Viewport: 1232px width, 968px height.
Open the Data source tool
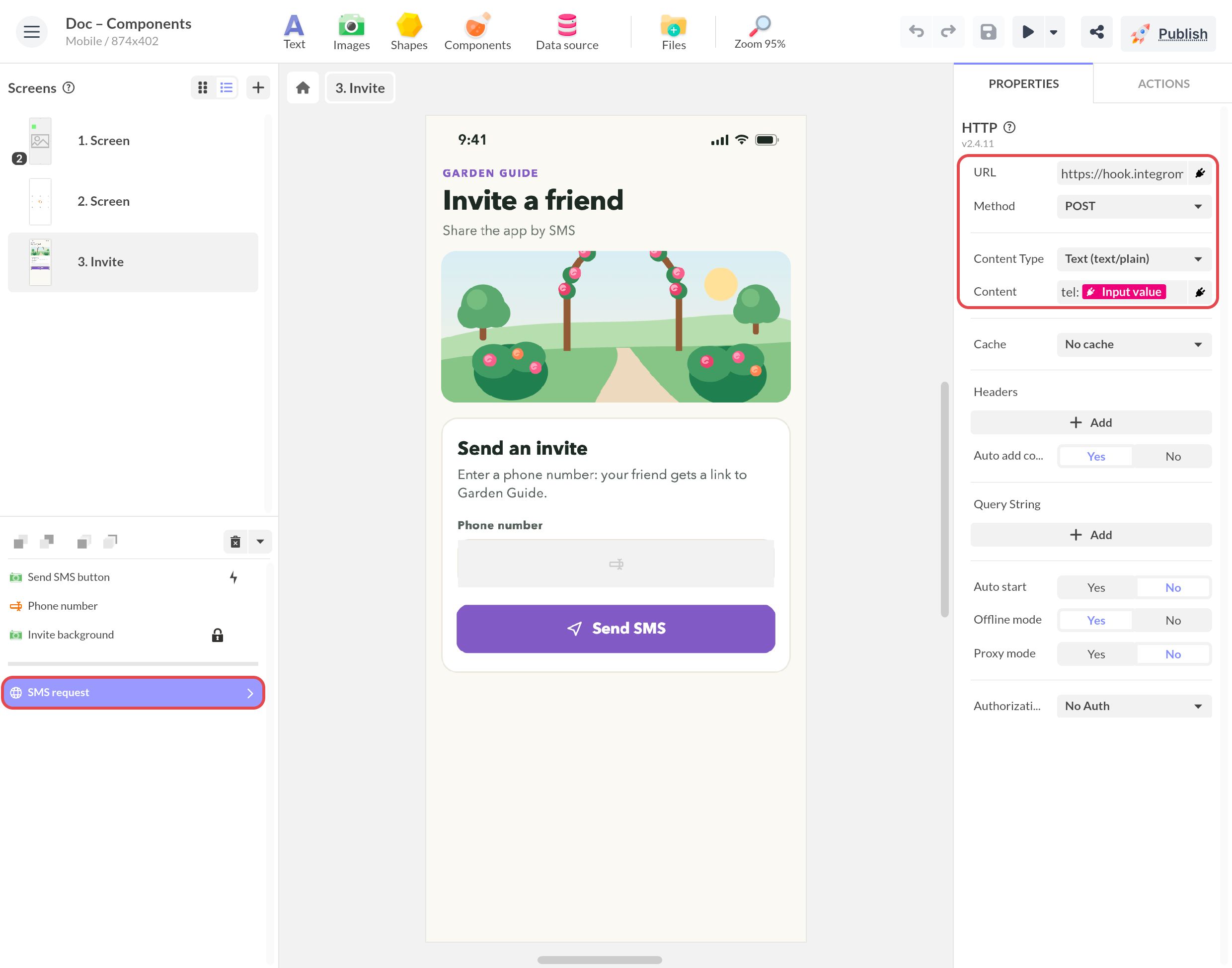(567, 32)
